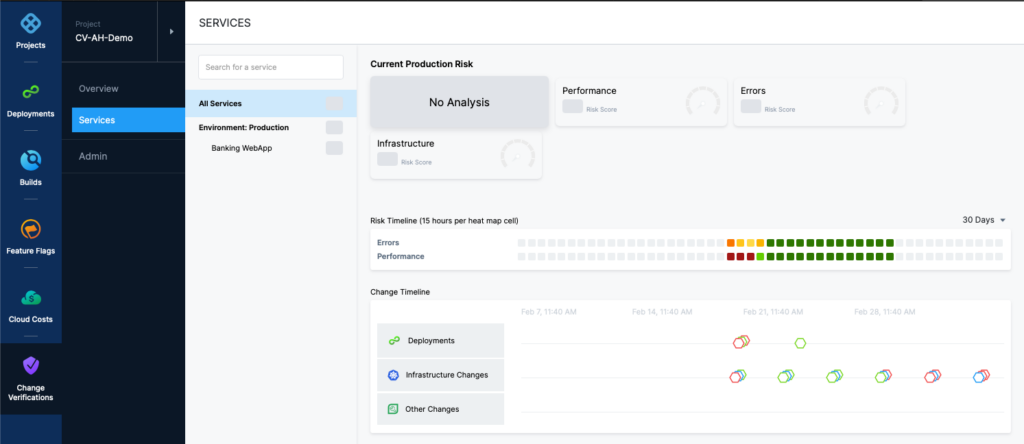Expand the CV-AH-Demo project selector arrow

point(172,31)
